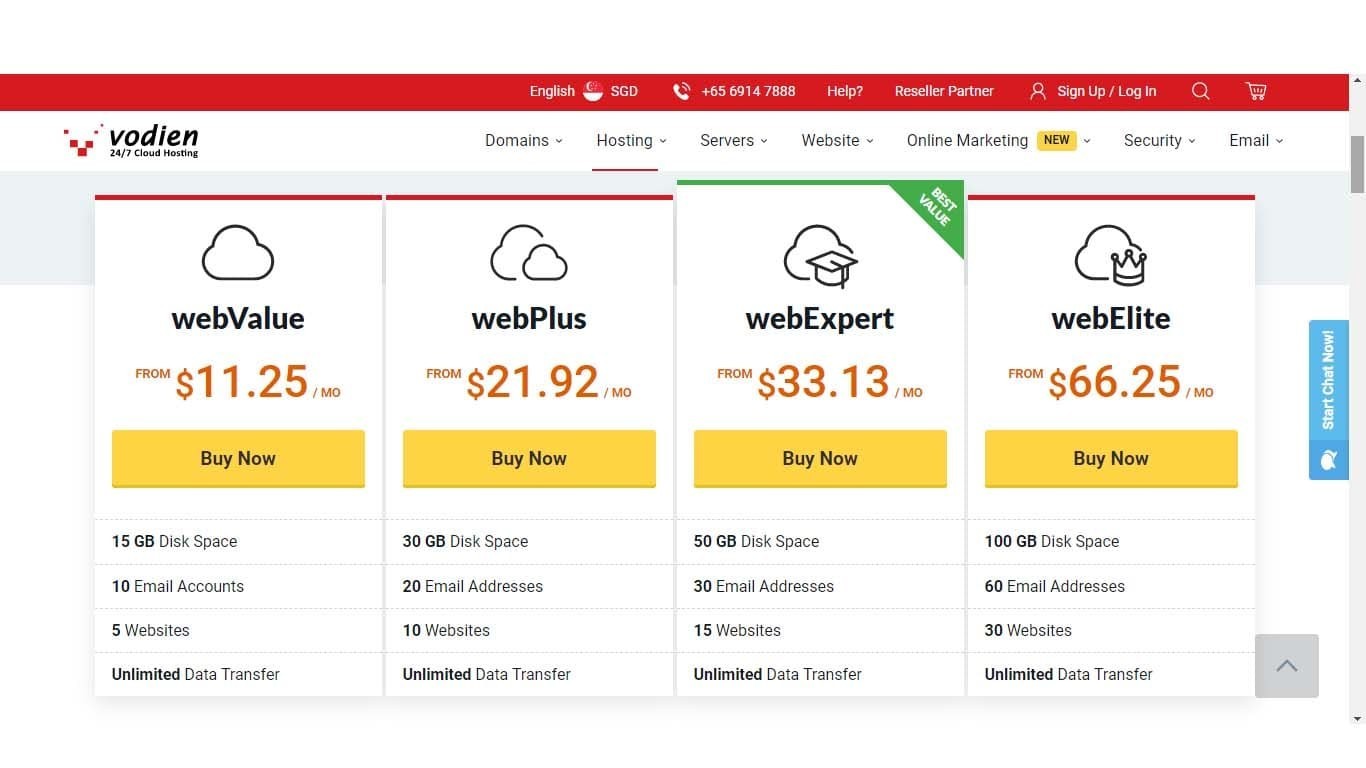1366x768 pixels.
Task: Click the phone icon beside +65 6914 7888
Action: [682, 91]
